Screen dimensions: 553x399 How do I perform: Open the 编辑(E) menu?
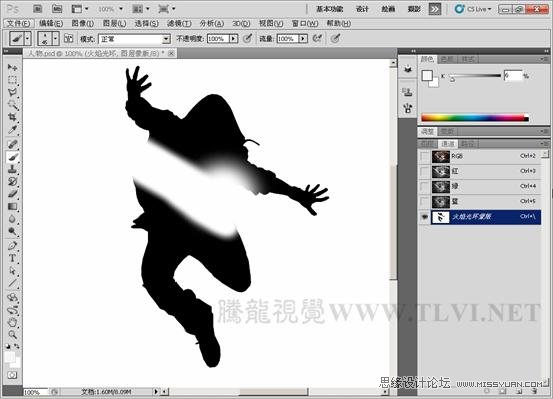point(51,24)
